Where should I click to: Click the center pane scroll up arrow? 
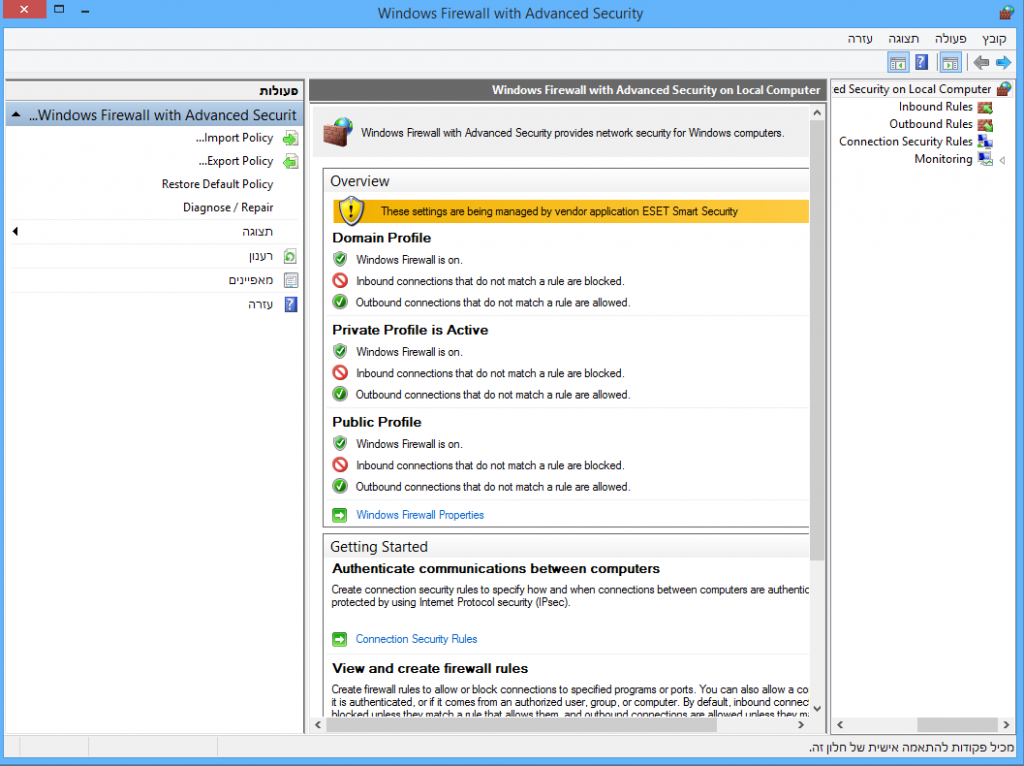pyautogui.click(x=816, y=113)
